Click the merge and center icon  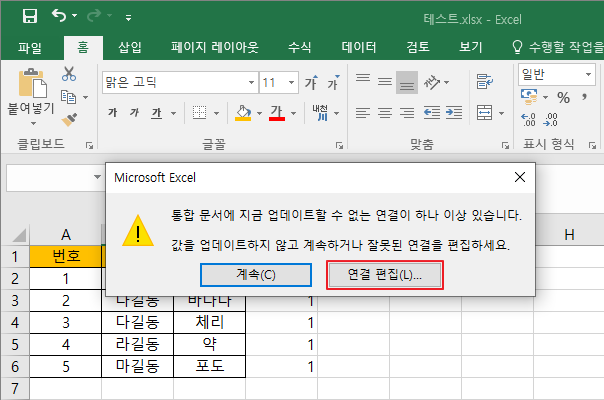point(485,113)
